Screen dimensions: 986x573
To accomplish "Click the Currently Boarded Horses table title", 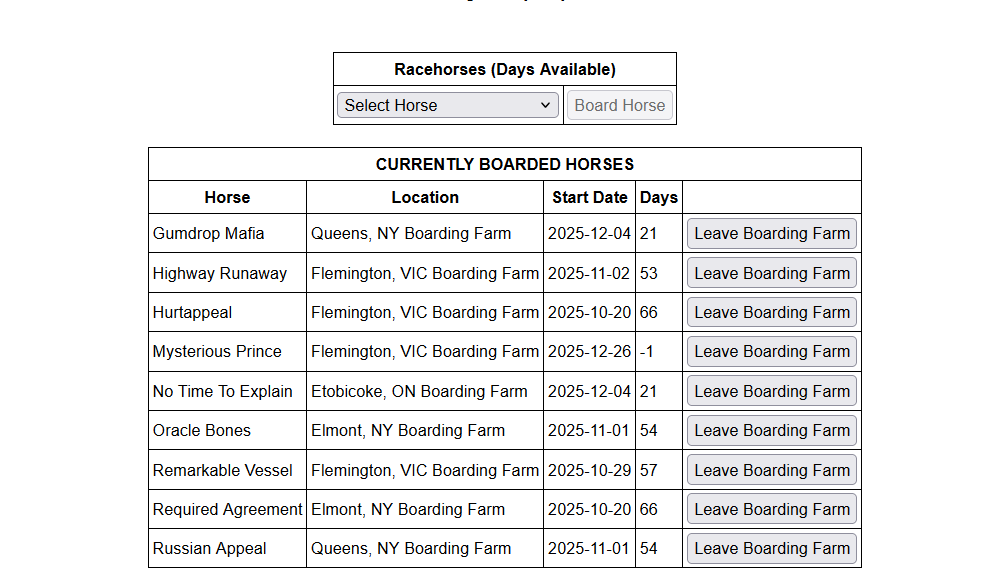I will click(504, 164).
